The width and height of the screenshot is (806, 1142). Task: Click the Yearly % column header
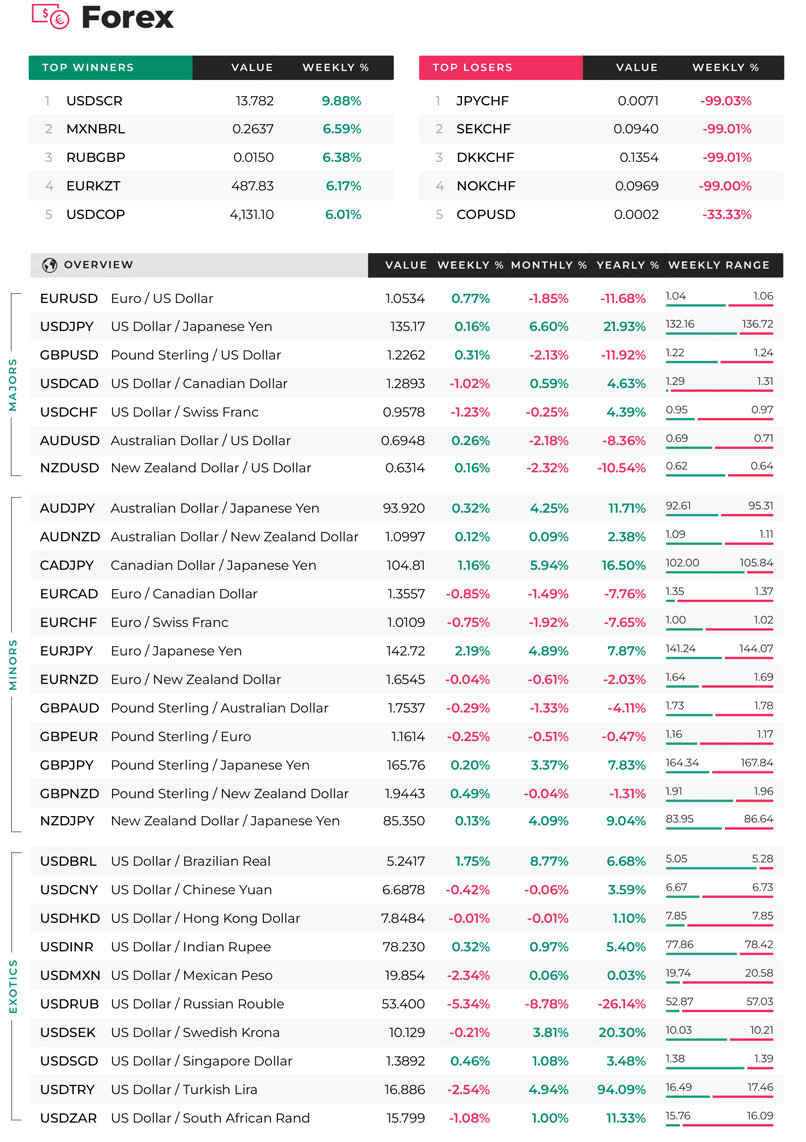(x=627, y=265)
